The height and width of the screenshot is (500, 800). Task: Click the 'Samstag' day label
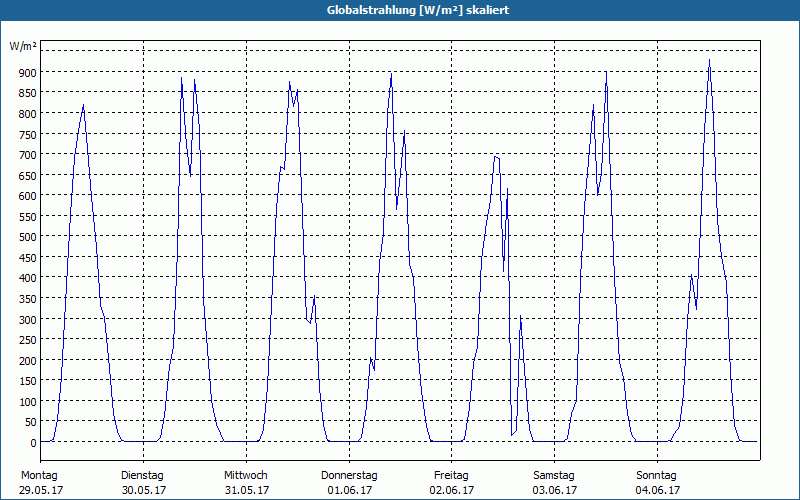click(554, 476)
